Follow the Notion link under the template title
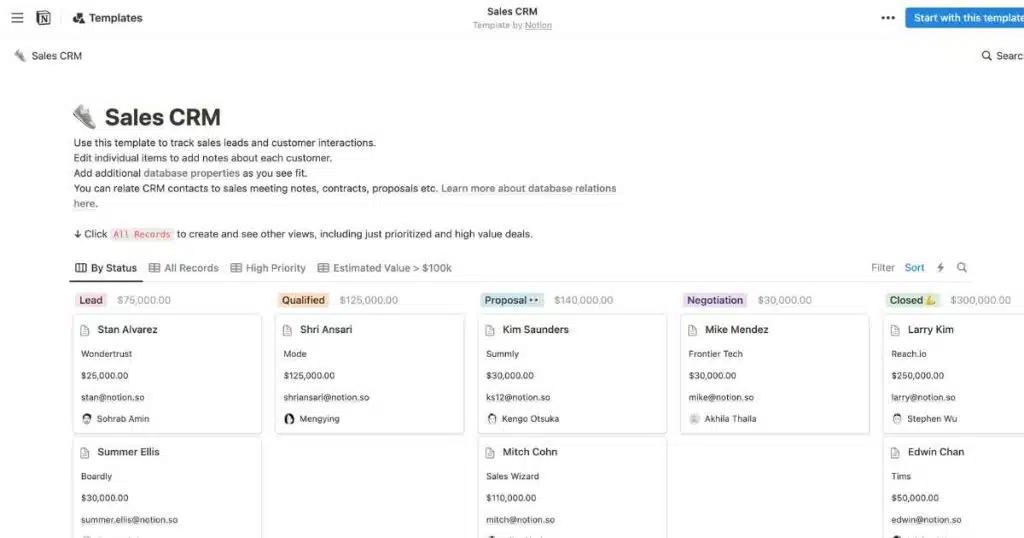This screenshot has width=1024, height=538. (538, 25)
